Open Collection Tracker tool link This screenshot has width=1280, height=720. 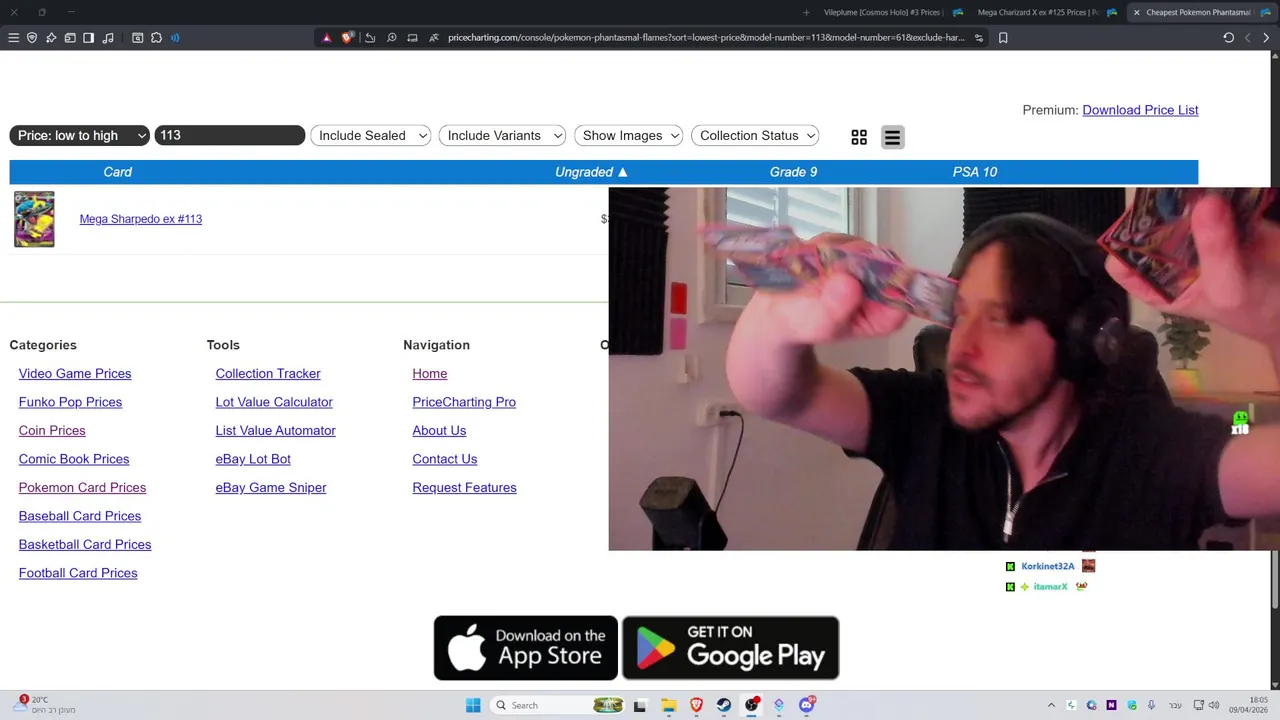268,373
